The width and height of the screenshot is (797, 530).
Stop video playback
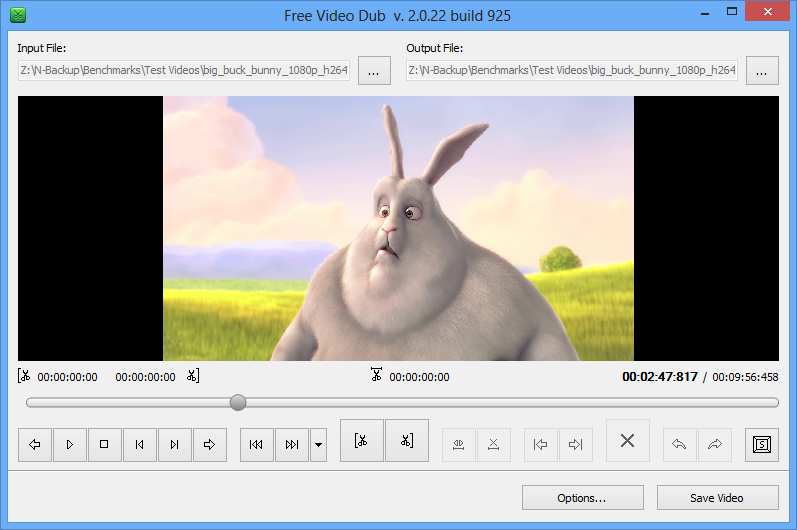(104, 445)
